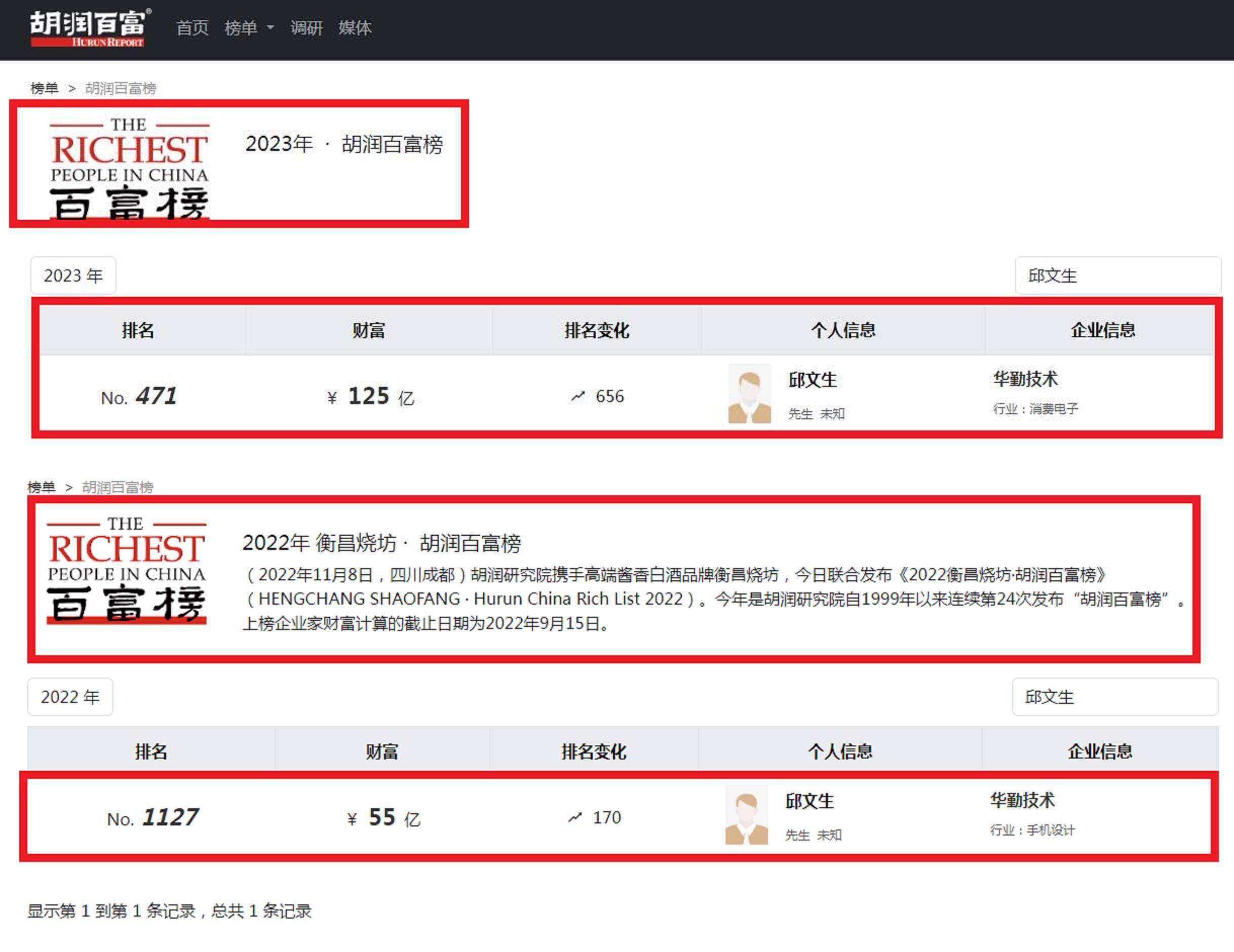Select the ¥ 125 亿 wealth value

[371, 396]
